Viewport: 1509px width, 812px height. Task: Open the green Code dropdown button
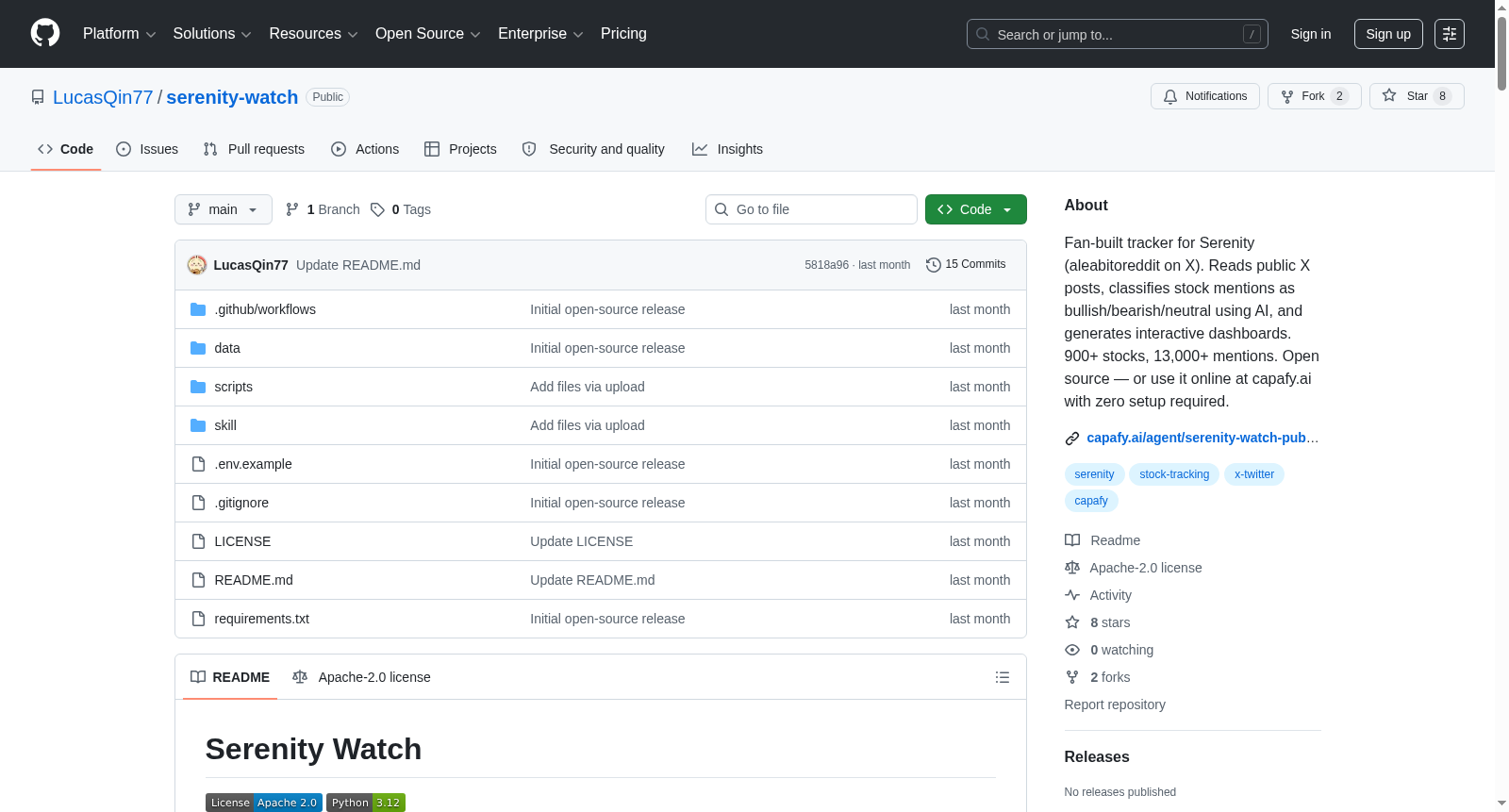975,209
